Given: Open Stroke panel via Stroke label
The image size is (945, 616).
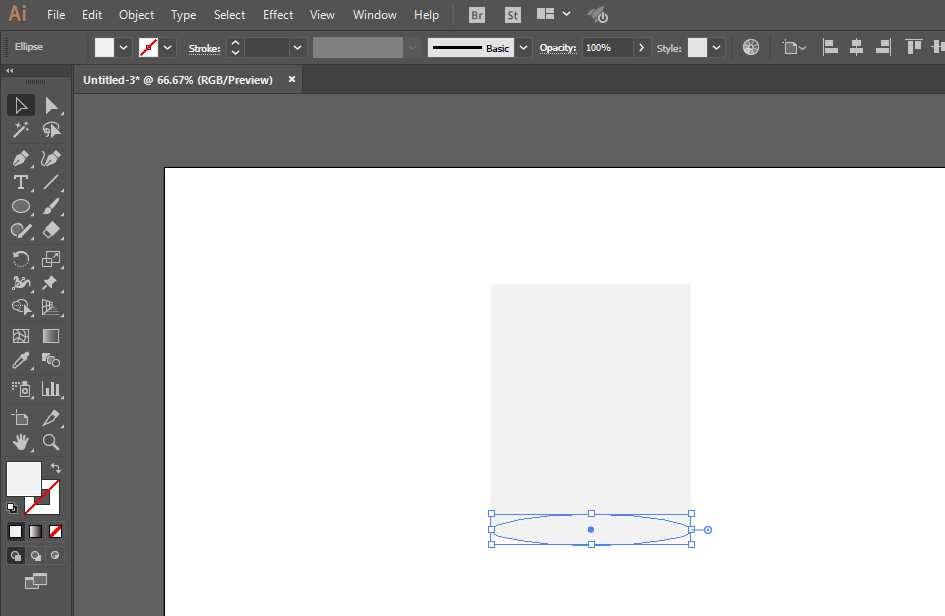Looking at the screenshot, I should click(x=203, y=47).
